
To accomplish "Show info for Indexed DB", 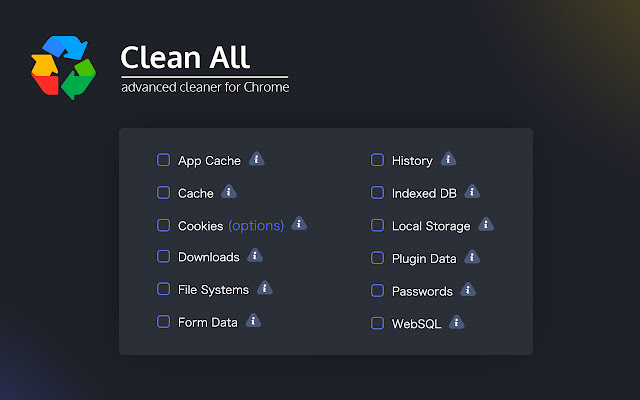I will coord(472,192).
